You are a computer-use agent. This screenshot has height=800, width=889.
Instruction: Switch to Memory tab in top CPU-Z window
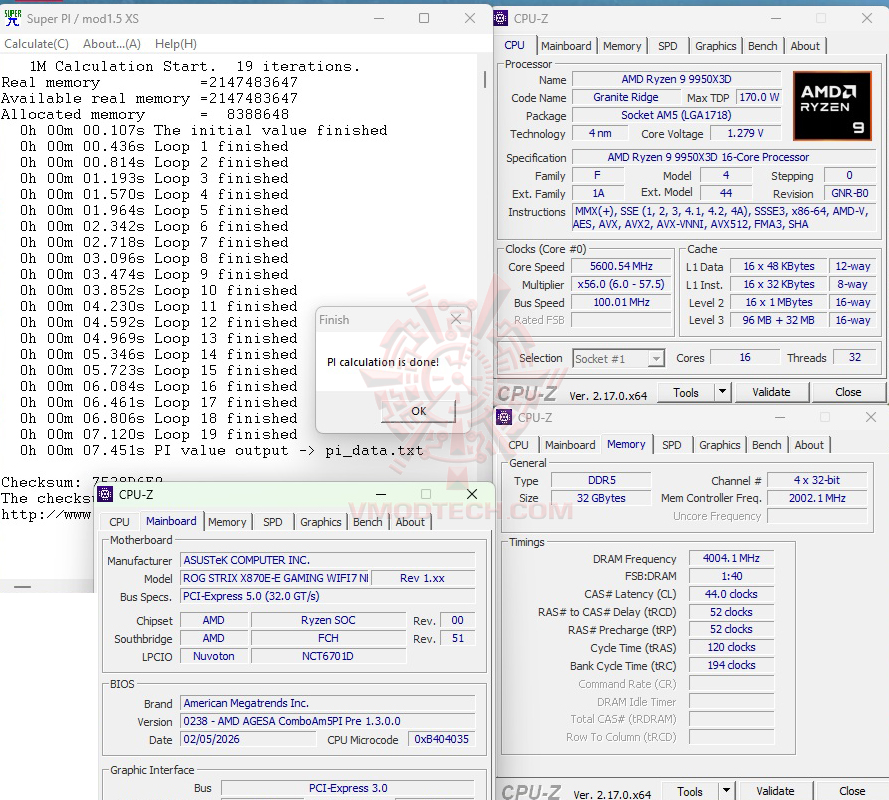click(x=622, y=46)
